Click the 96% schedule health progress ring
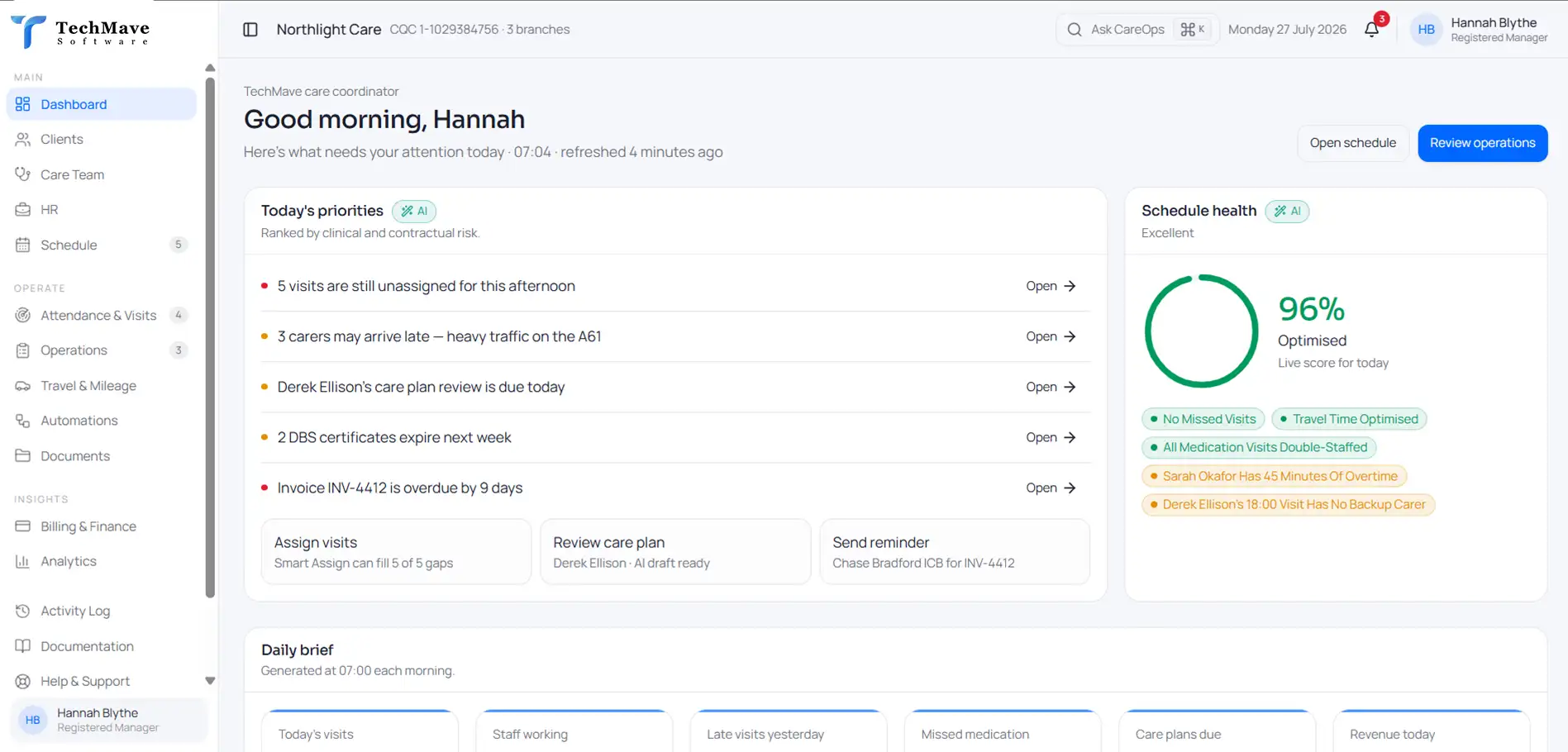 point(1201,331)
